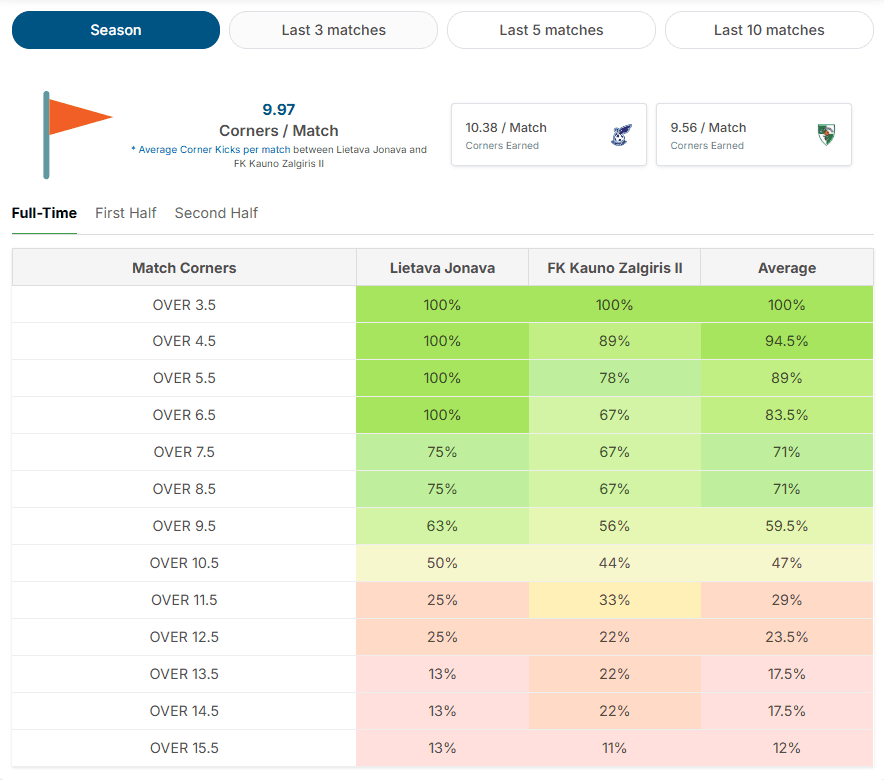Click the orange corner flag icon
The height and width of the screenshot is (780, 884).
point(78,135)
